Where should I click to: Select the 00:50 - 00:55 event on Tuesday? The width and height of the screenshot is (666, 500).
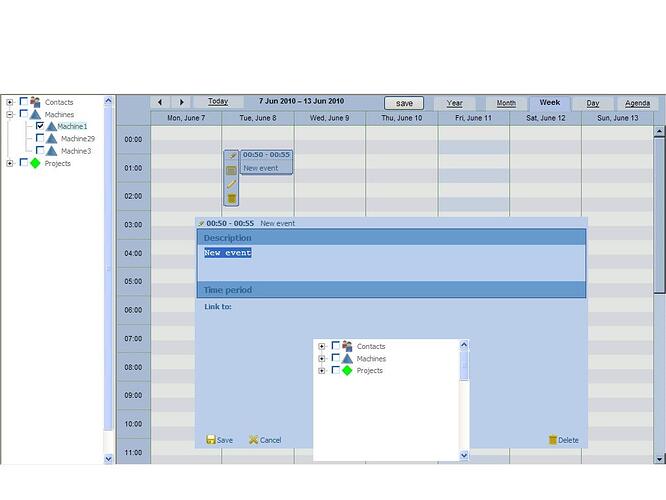coord(266,162)
